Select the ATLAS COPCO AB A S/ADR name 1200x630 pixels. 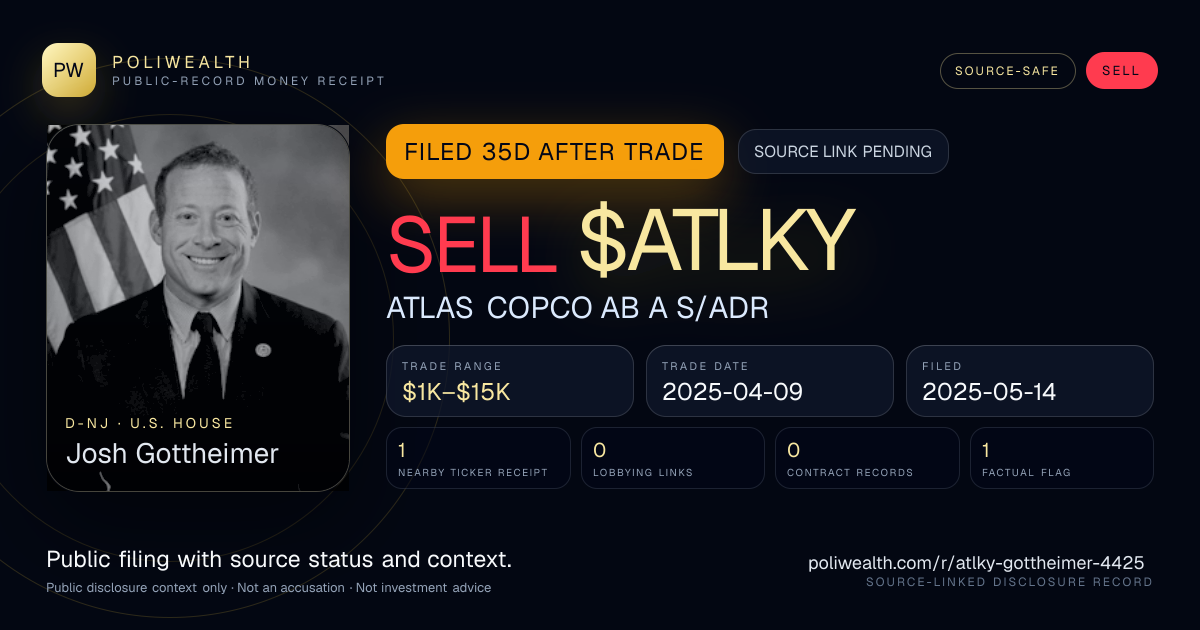pos(577,308)
